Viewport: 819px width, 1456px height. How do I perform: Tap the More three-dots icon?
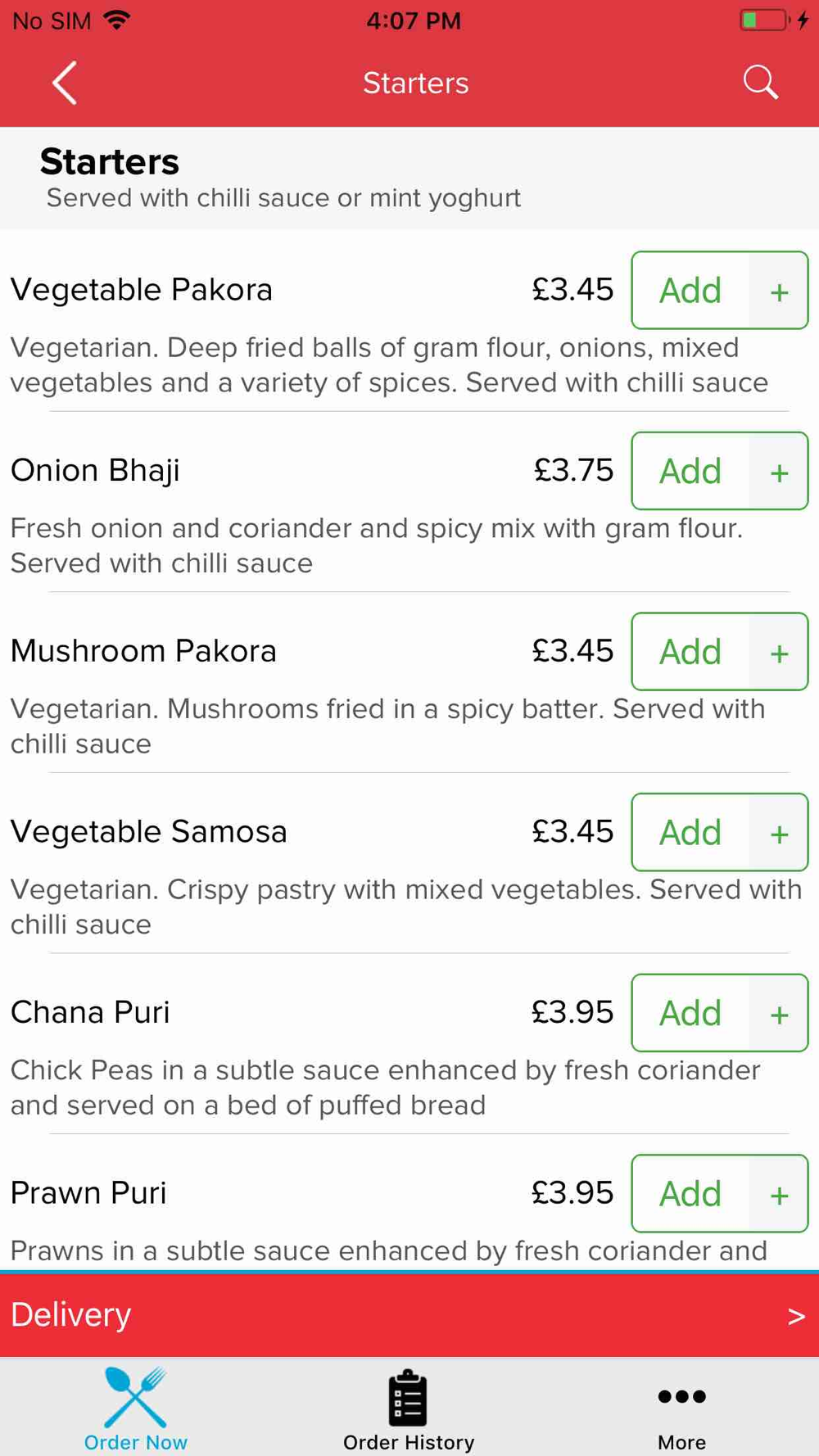pyautogui.click(x=681, y=1396)
